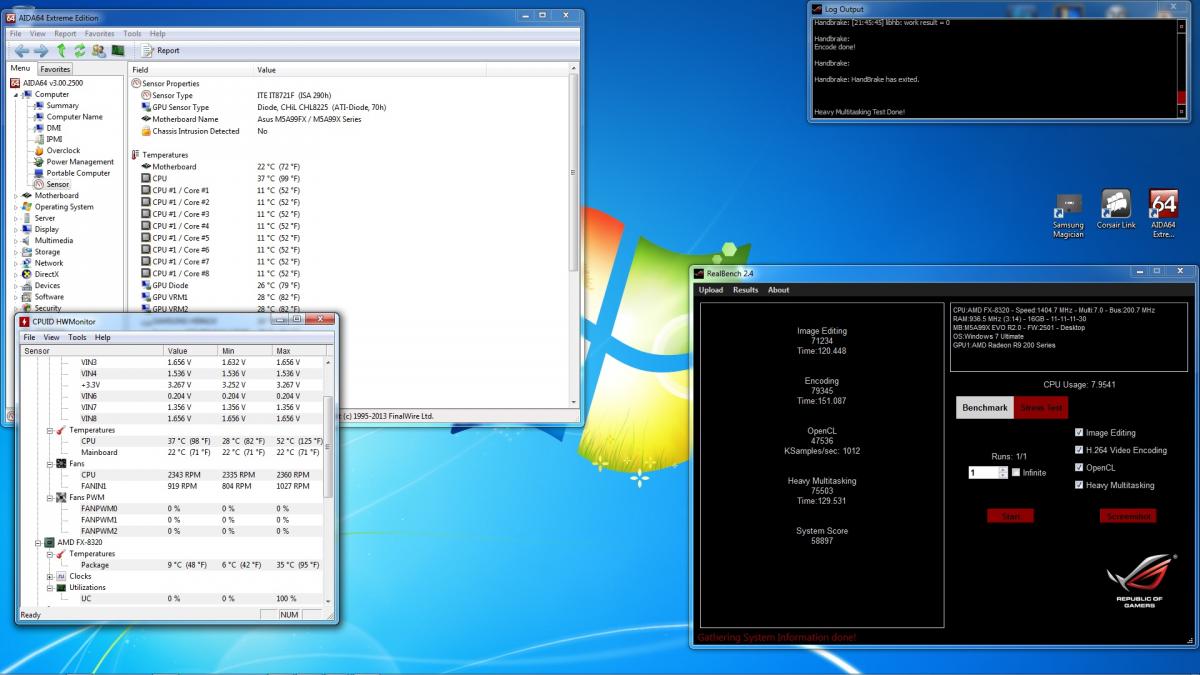Uncheck the OpenCL test in RealBench
Viewport: 1200px width, 675px height.
1079,467
